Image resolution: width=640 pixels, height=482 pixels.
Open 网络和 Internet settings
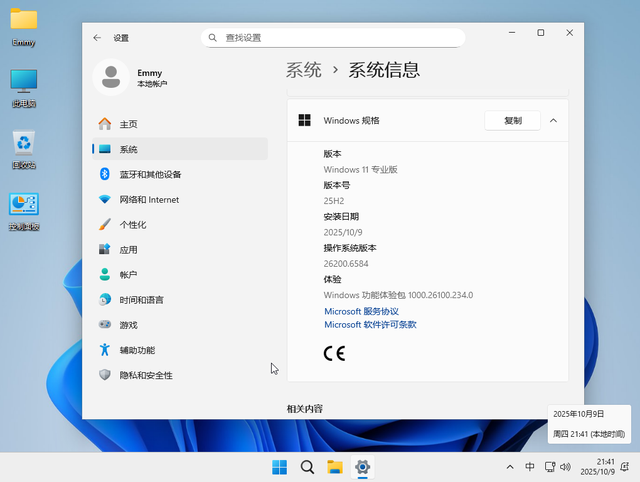(149, 199)
